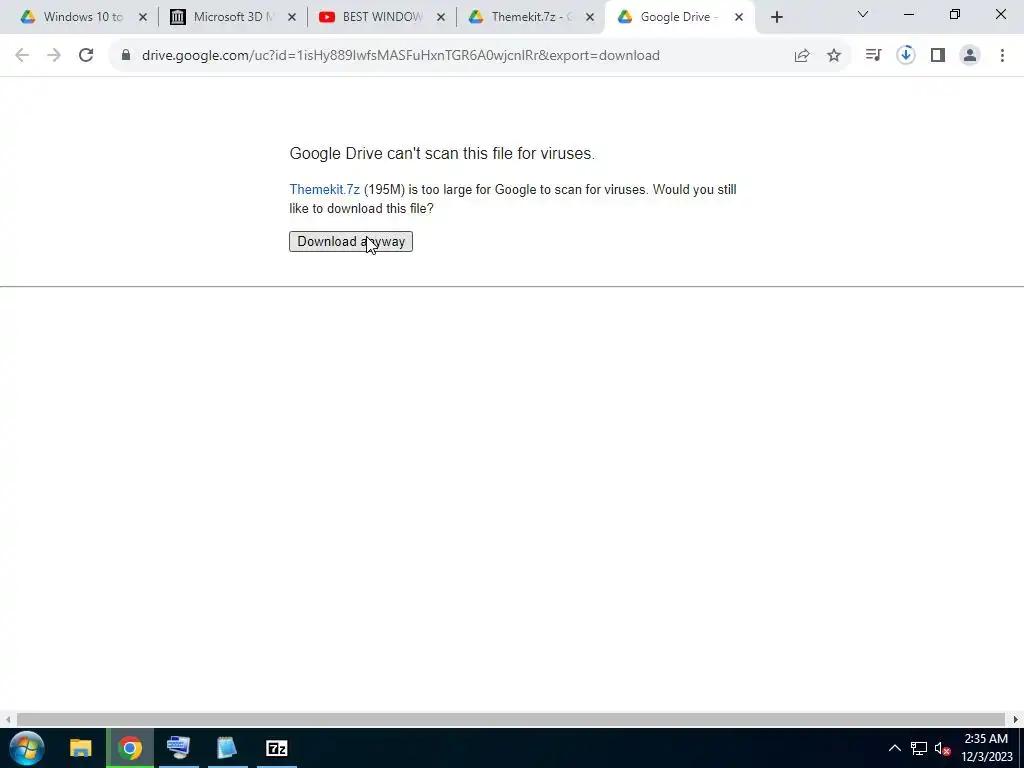Viewport: 1024px width, 768px height.
Task: Close the active Google Drive tab
Action: pos(739,17)
